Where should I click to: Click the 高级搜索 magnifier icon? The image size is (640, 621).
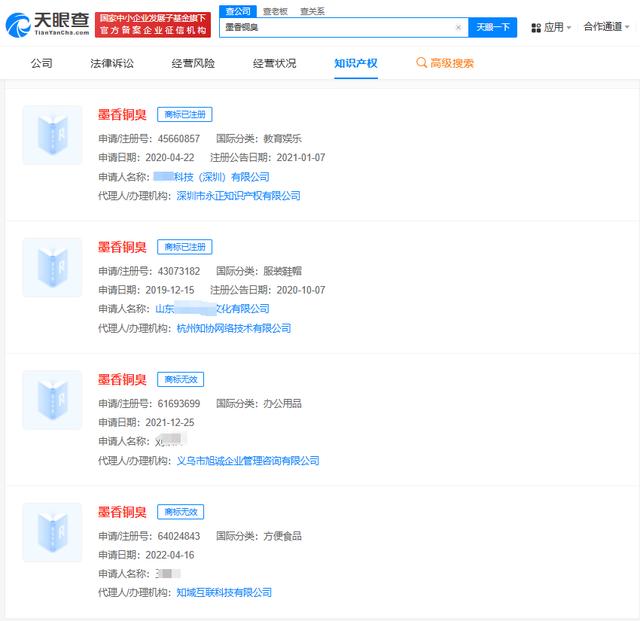pos(421,63)
